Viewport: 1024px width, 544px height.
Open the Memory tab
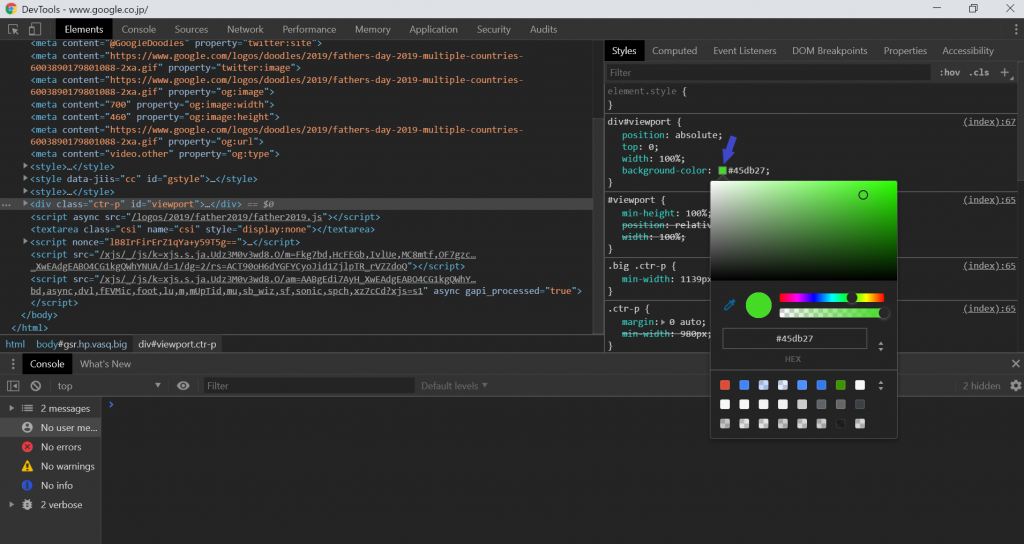(372, 29)
